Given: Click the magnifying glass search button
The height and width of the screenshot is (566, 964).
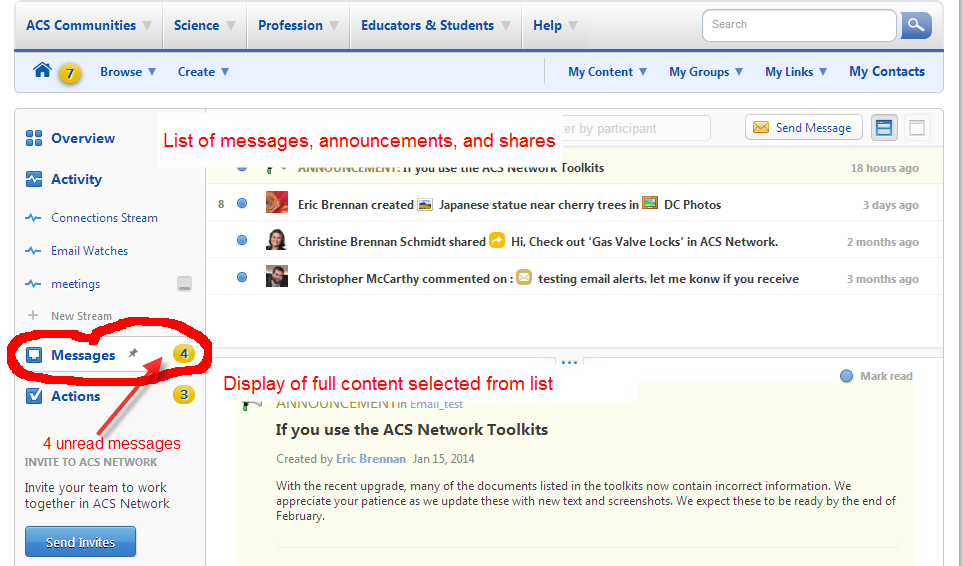Looking at the screenshot, I should coord(915,26).
